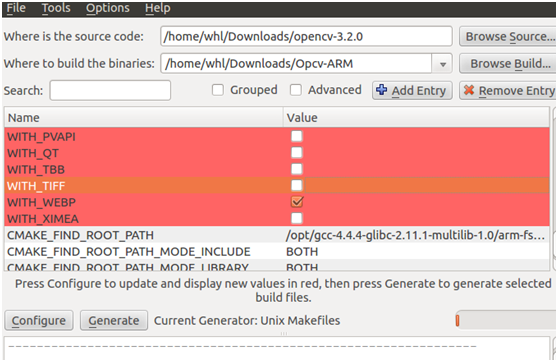Click the Browse Build button
Image resolution: width=559 pixels, height=363 pixels.
point(508,63)
